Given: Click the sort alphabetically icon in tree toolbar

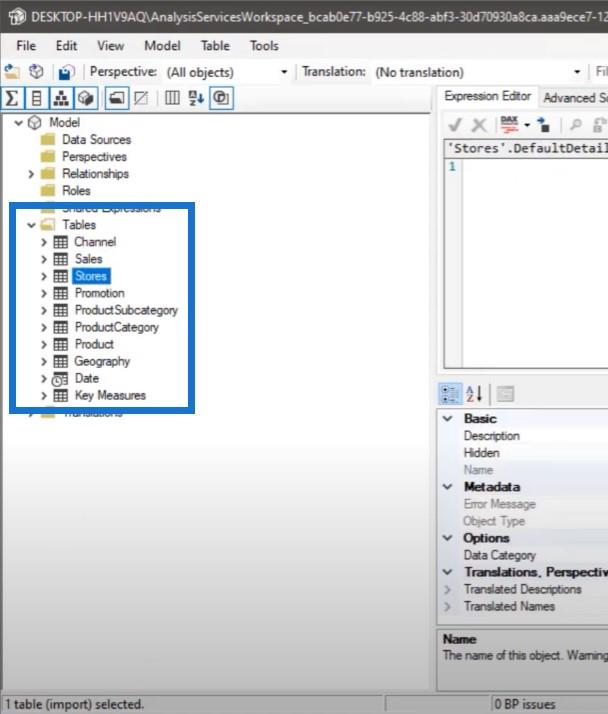Looking at the screenshot, I should (196, 98).
